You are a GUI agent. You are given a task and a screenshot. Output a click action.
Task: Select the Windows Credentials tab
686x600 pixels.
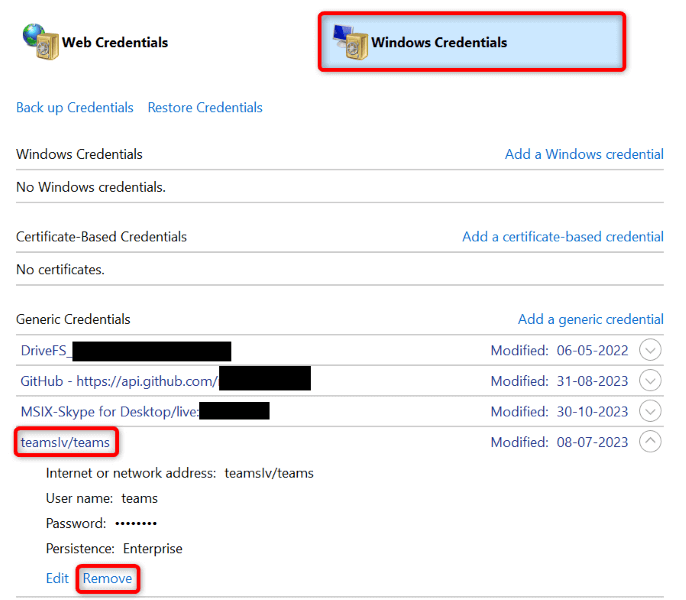coord(439,42)
